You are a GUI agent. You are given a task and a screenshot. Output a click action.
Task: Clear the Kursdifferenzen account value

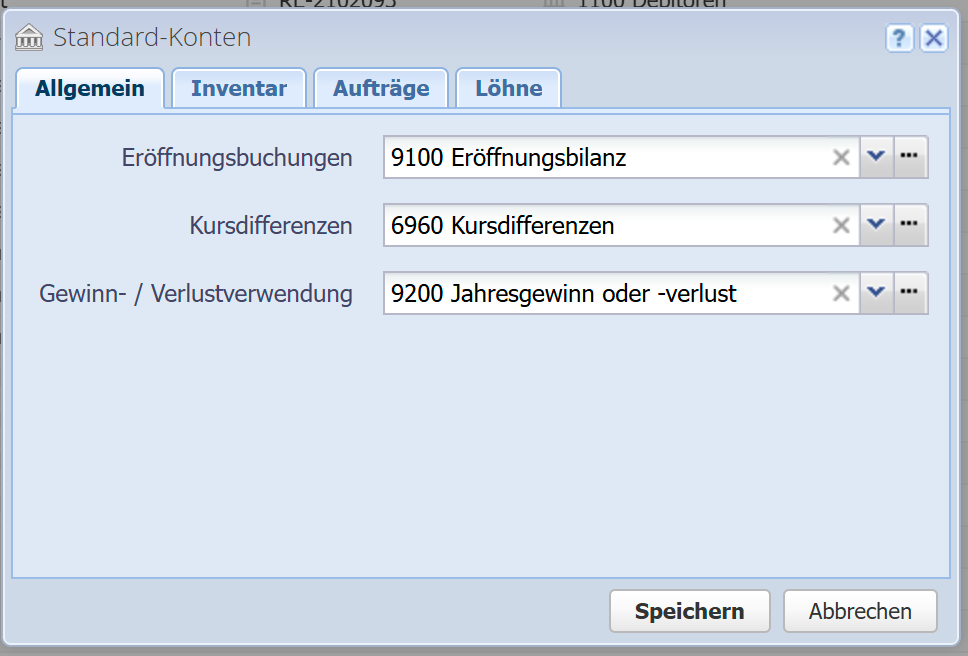tap(841, 225)
